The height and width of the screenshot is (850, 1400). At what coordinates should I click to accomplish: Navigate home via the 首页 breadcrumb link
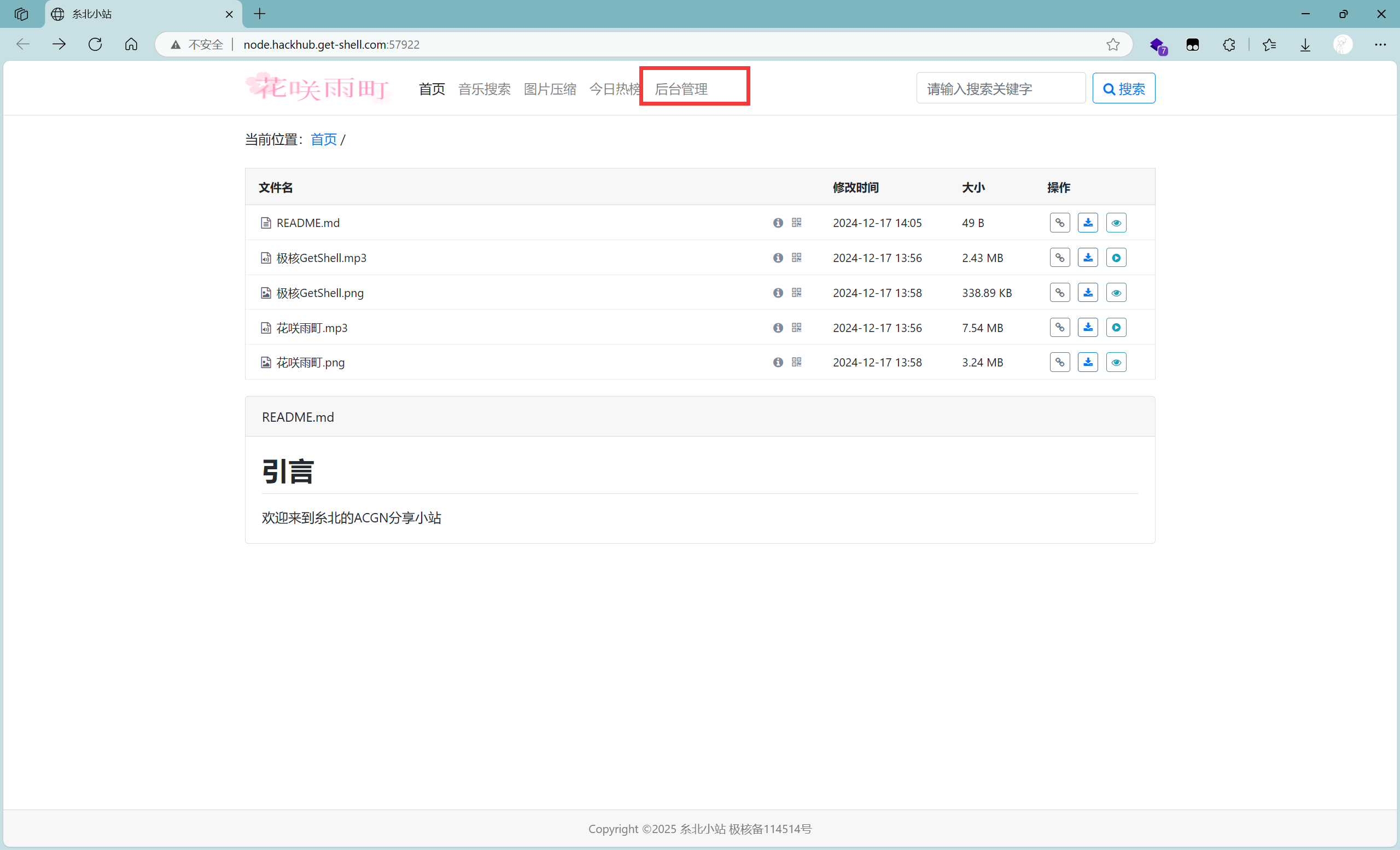[323, 139]
